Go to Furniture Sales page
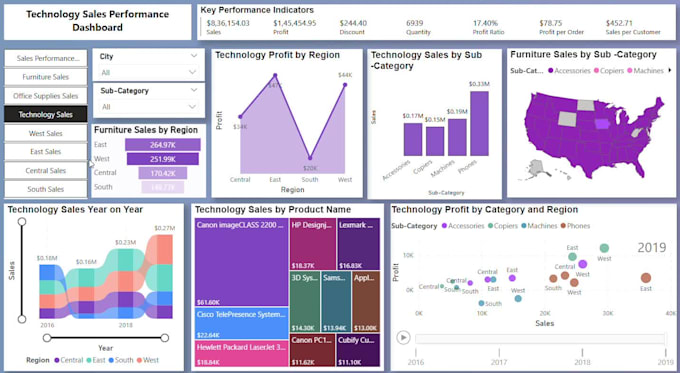The height and width of the screenshot is (373, 680). [46, 77]
